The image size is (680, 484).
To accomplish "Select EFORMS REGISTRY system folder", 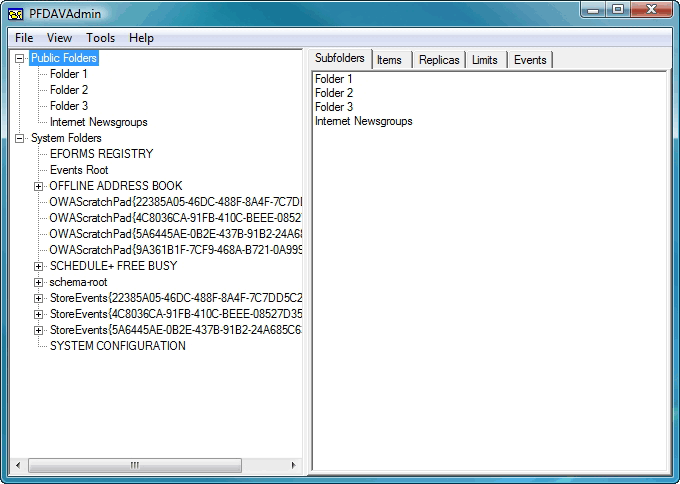I will tap(101, 154).
